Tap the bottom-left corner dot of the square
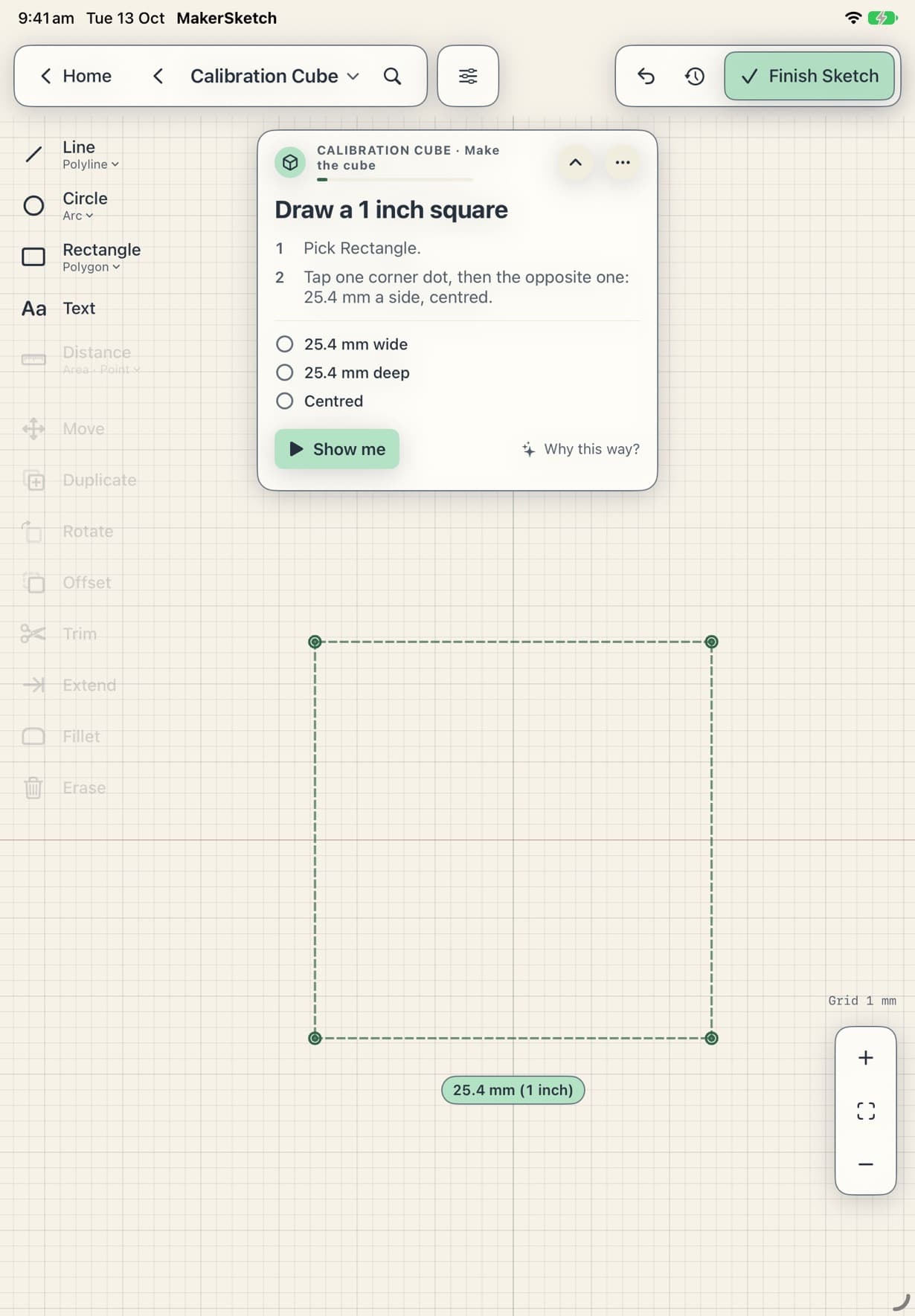The height and width of the screenshot is (1316, 915). [315, 1038]
